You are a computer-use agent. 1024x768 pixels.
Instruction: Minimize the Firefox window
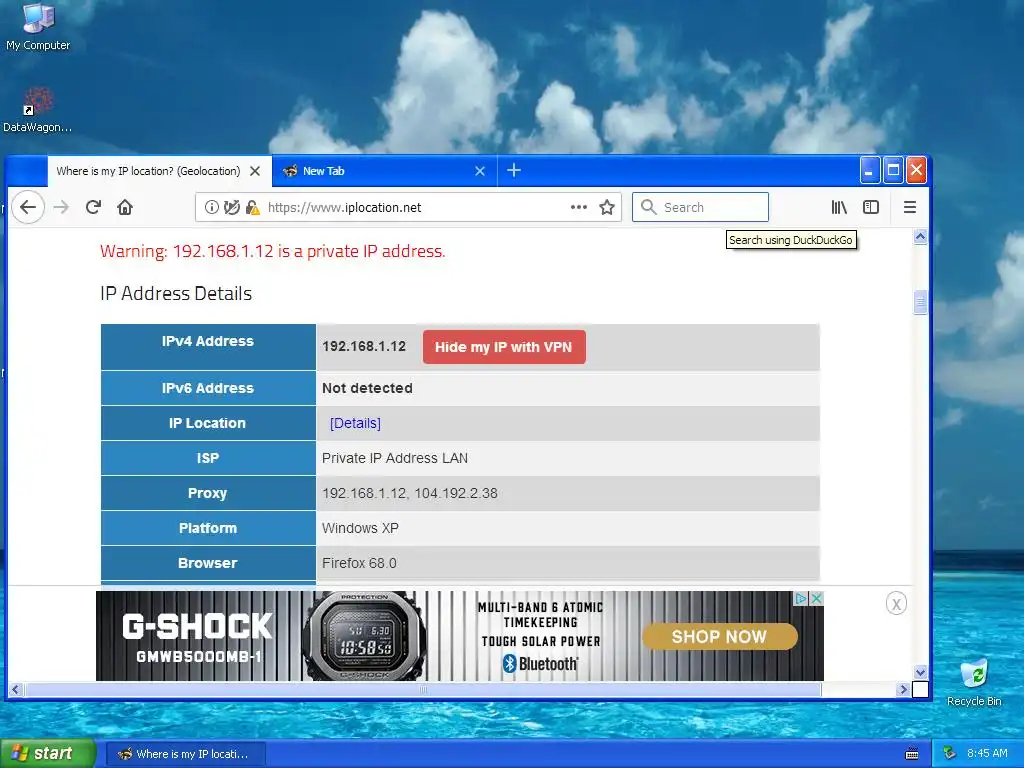point(869,170)
